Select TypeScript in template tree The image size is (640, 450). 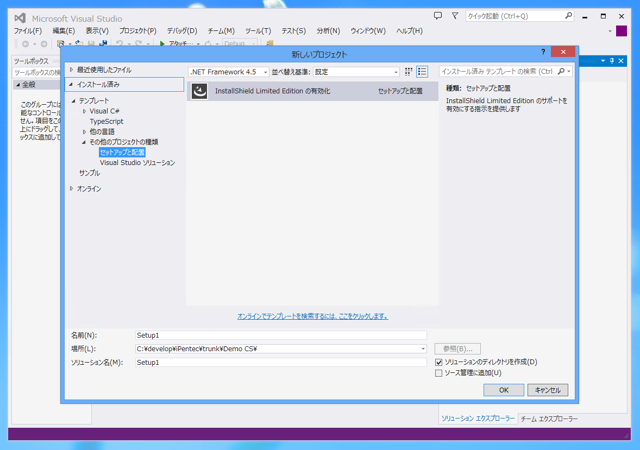[x=107, y=122]
